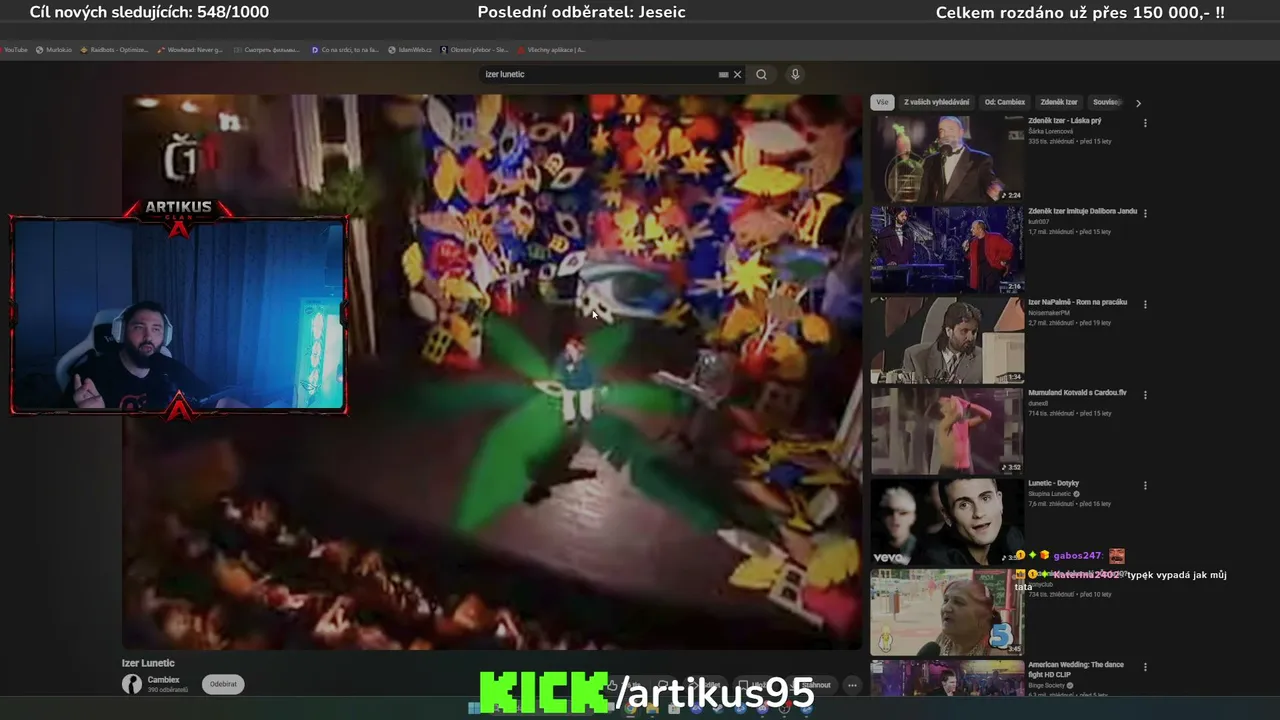The height and width of the screenshot is (720, 1280).
Task: Open thumbnail of 'Izer NaPalmě - Rom na pracáku'
Action: click(x=947, y=340)
